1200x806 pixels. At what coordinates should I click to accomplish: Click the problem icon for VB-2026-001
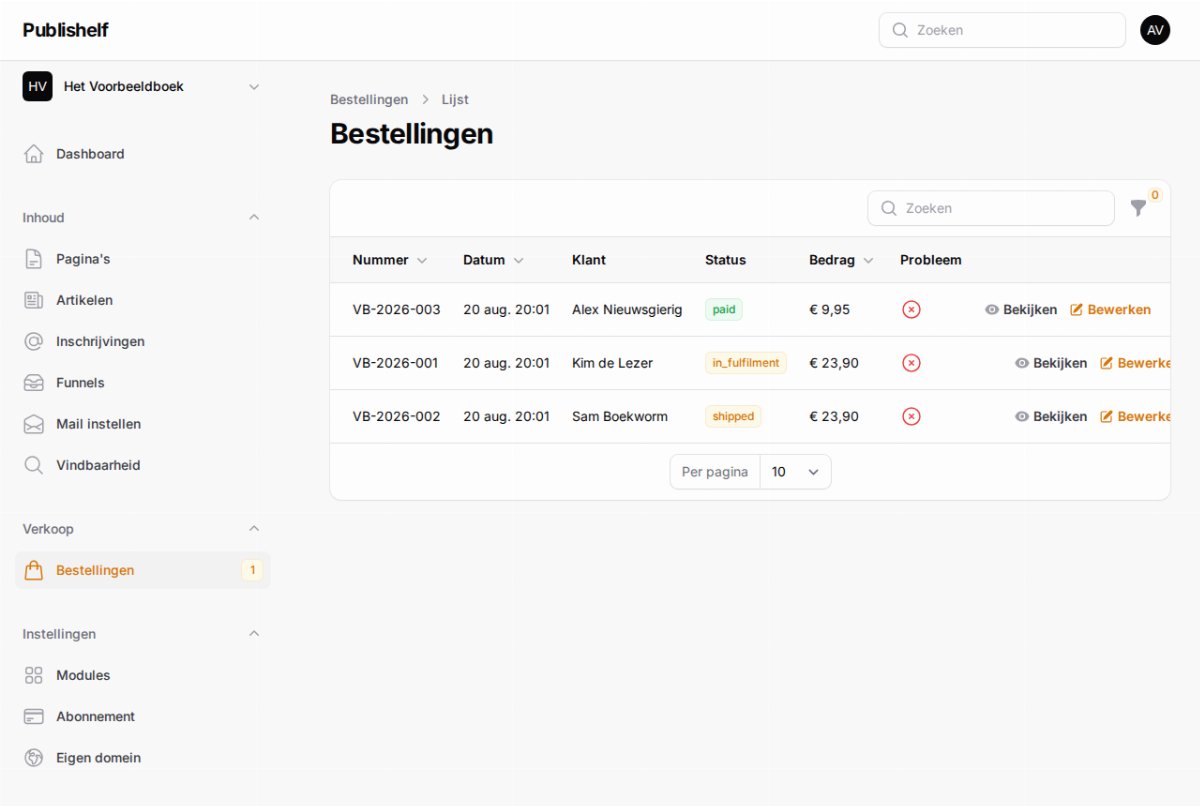coord(911,363)
